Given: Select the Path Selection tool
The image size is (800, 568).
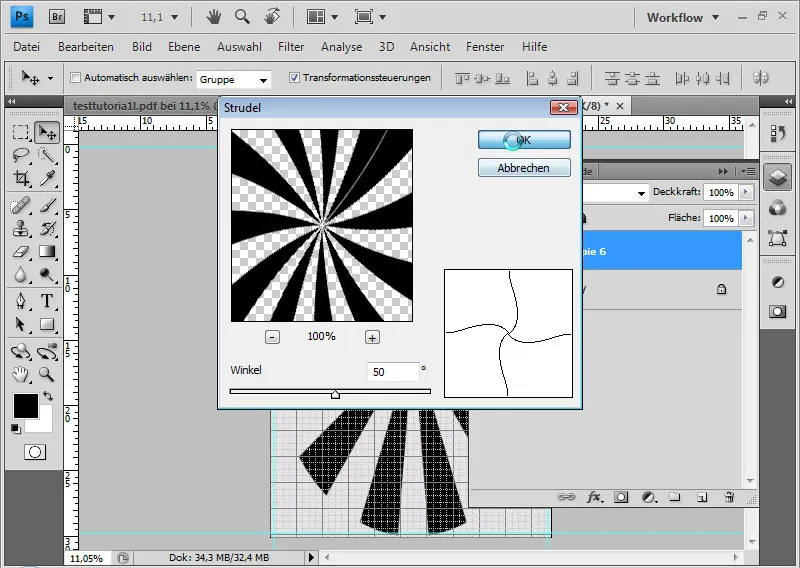Looking at the screenshot, I should 20,324.
